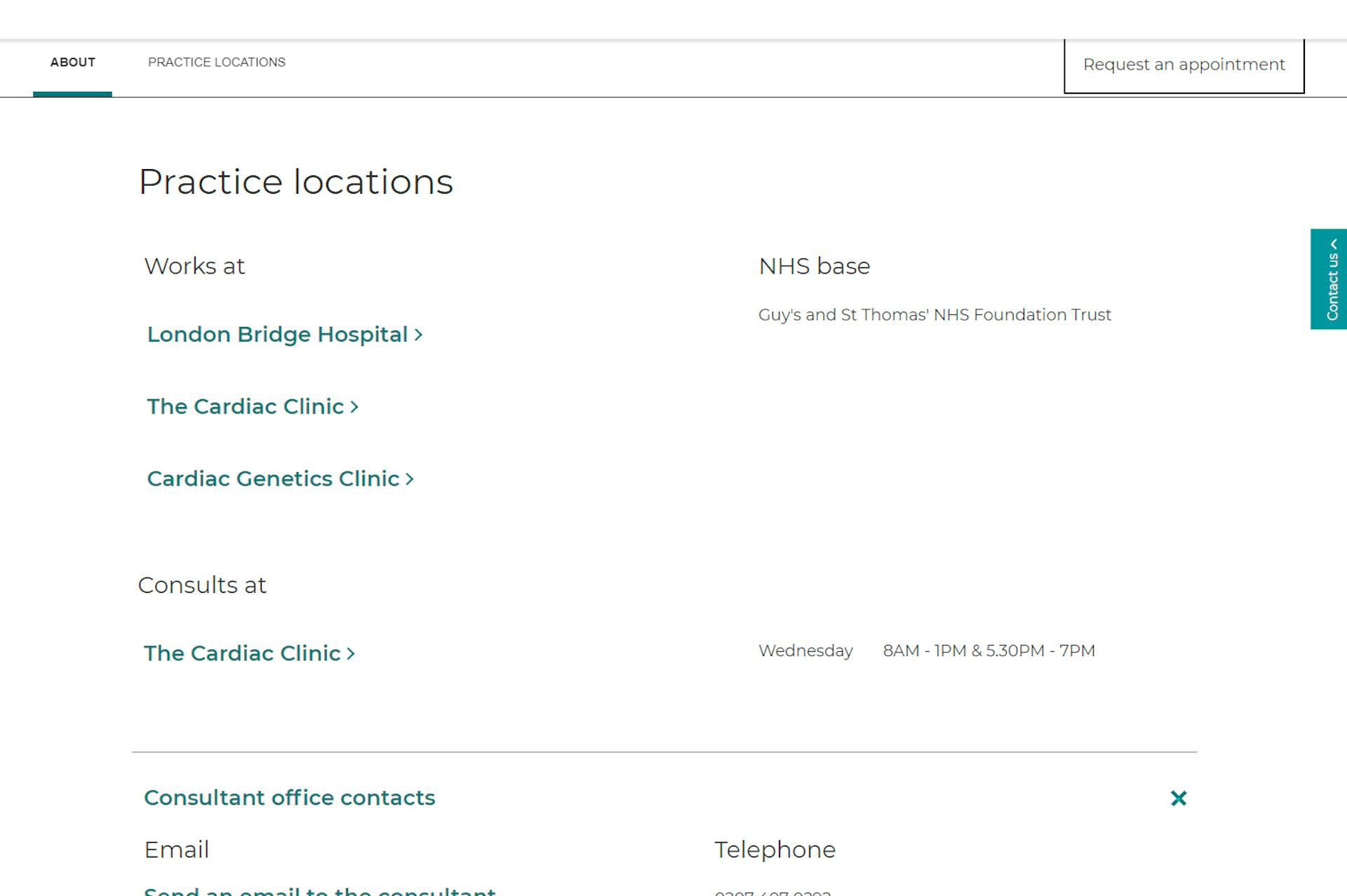
Task: Switch to the PRACTICE LOCATIONS tab
Action: tap(215, 62)
